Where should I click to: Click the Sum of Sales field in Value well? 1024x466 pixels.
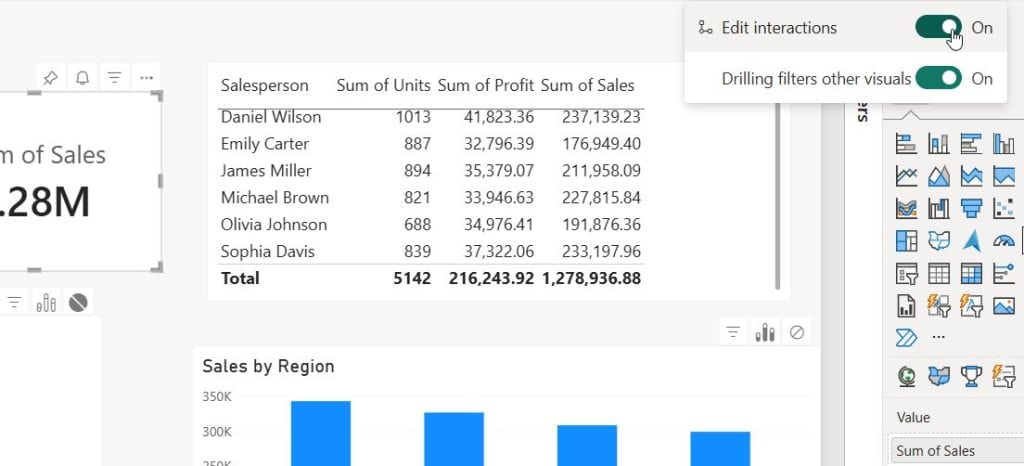pos(956,450)
